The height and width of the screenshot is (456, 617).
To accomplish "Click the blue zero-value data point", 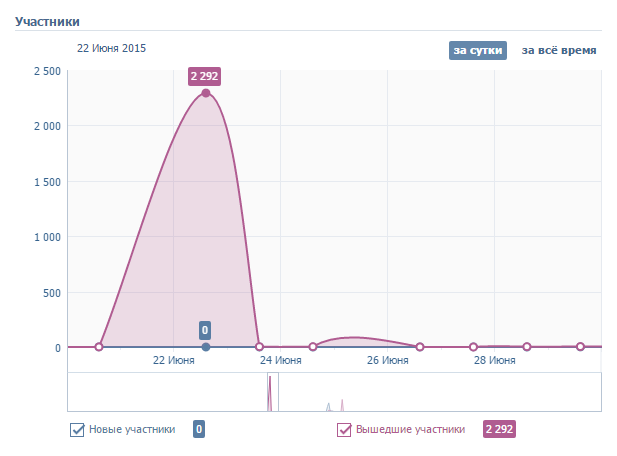I will point(206,347).
